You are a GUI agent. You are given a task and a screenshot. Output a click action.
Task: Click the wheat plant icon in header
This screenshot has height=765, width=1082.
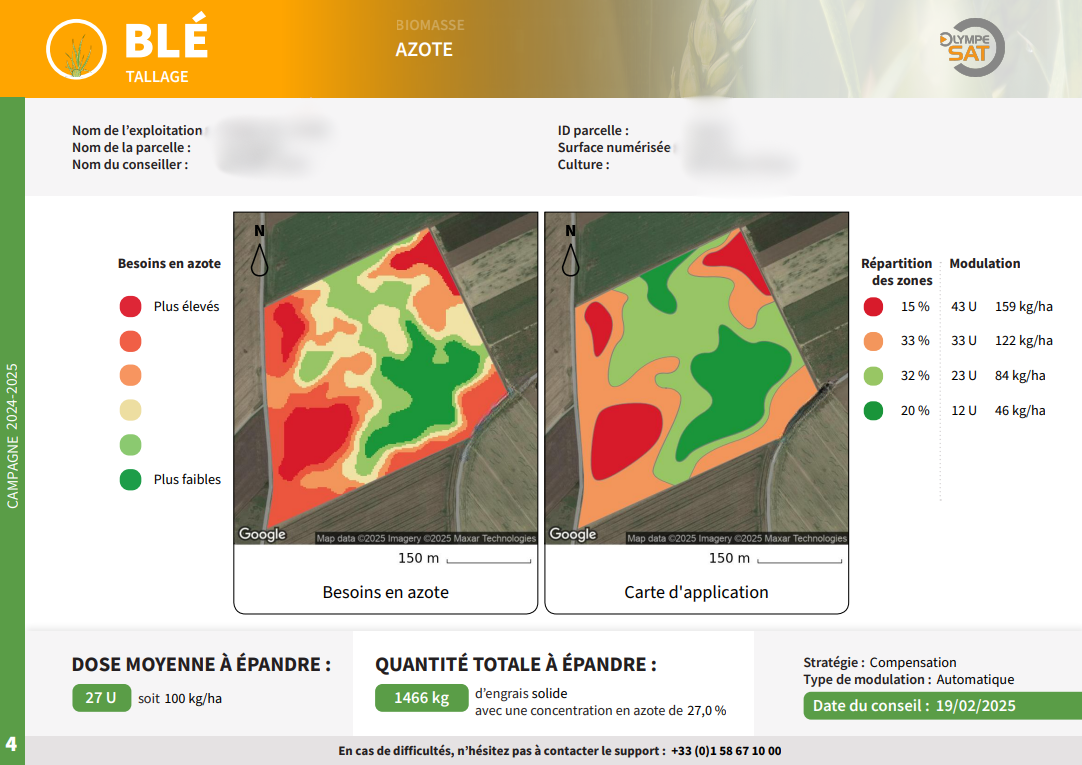click(x=77, y=49)
